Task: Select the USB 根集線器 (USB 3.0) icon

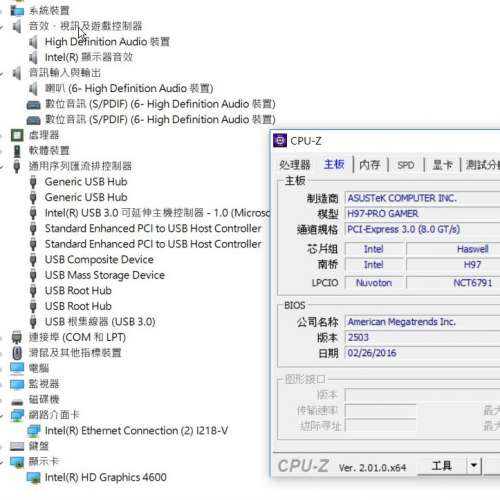Action: click(x=33, y=322)
